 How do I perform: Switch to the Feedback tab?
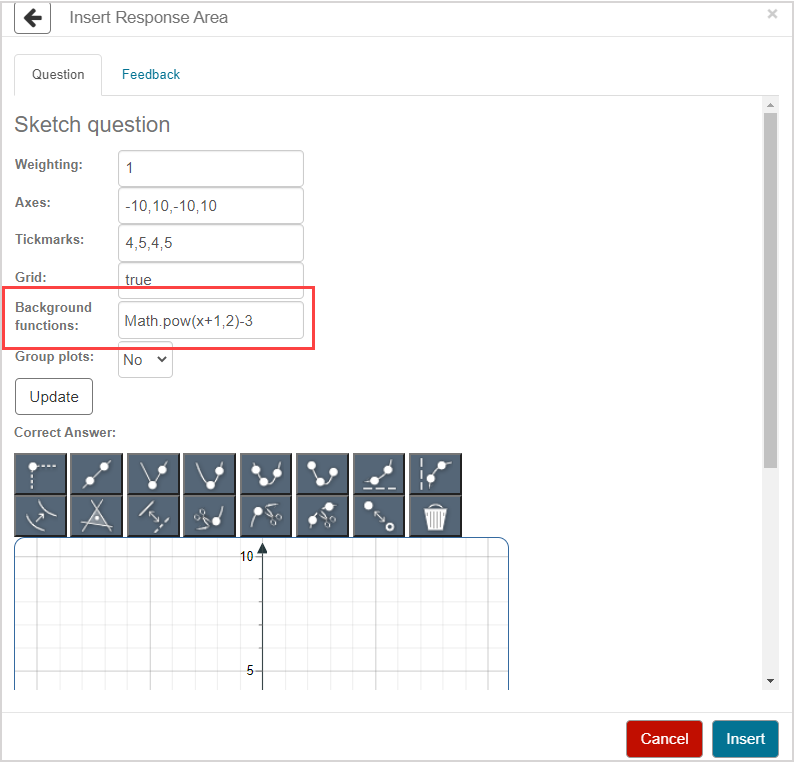pos(151,75)
